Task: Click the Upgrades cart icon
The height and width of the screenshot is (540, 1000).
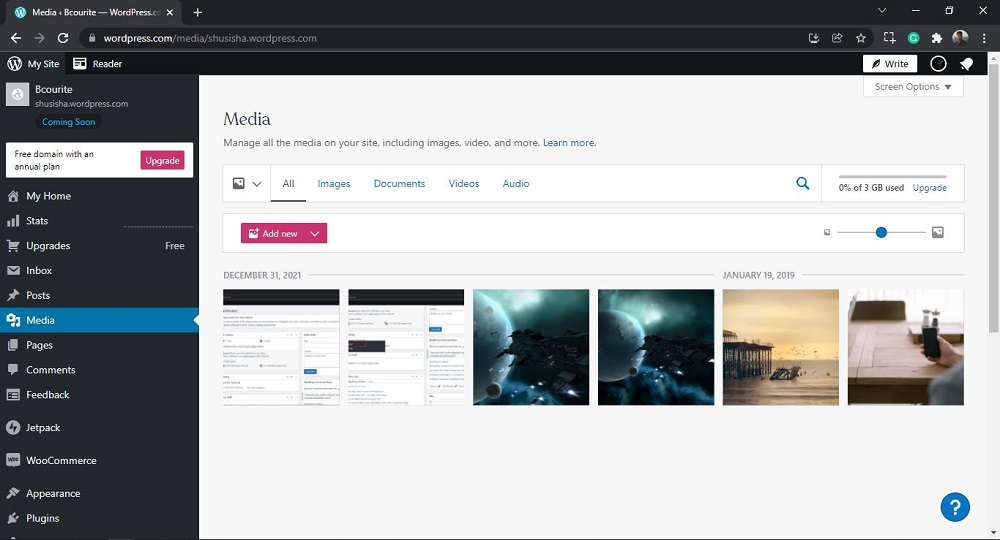Action: pyautogui.click(x=13, y=246)
